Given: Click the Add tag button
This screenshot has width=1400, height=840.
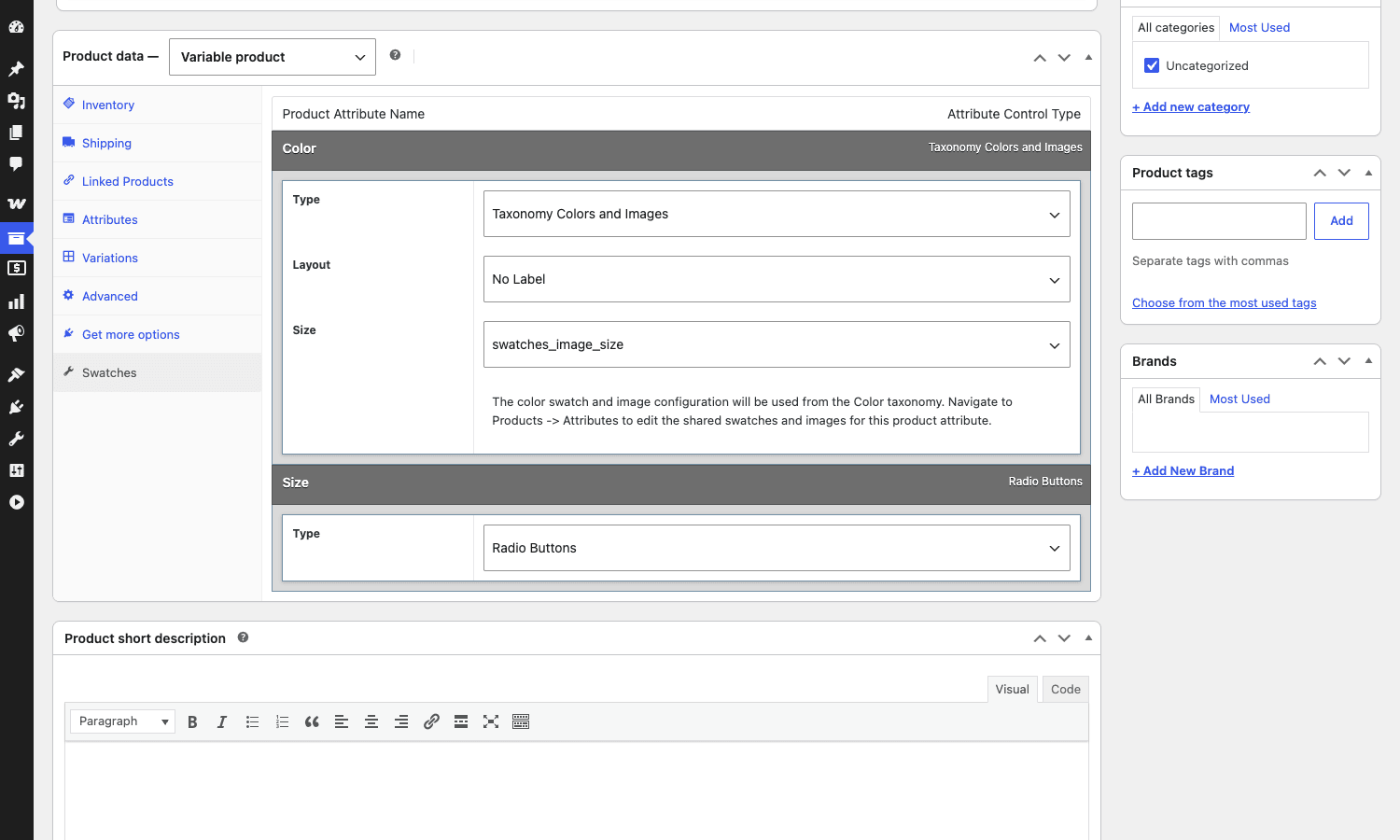Looking at the screenshot, I should (1341, 221).
